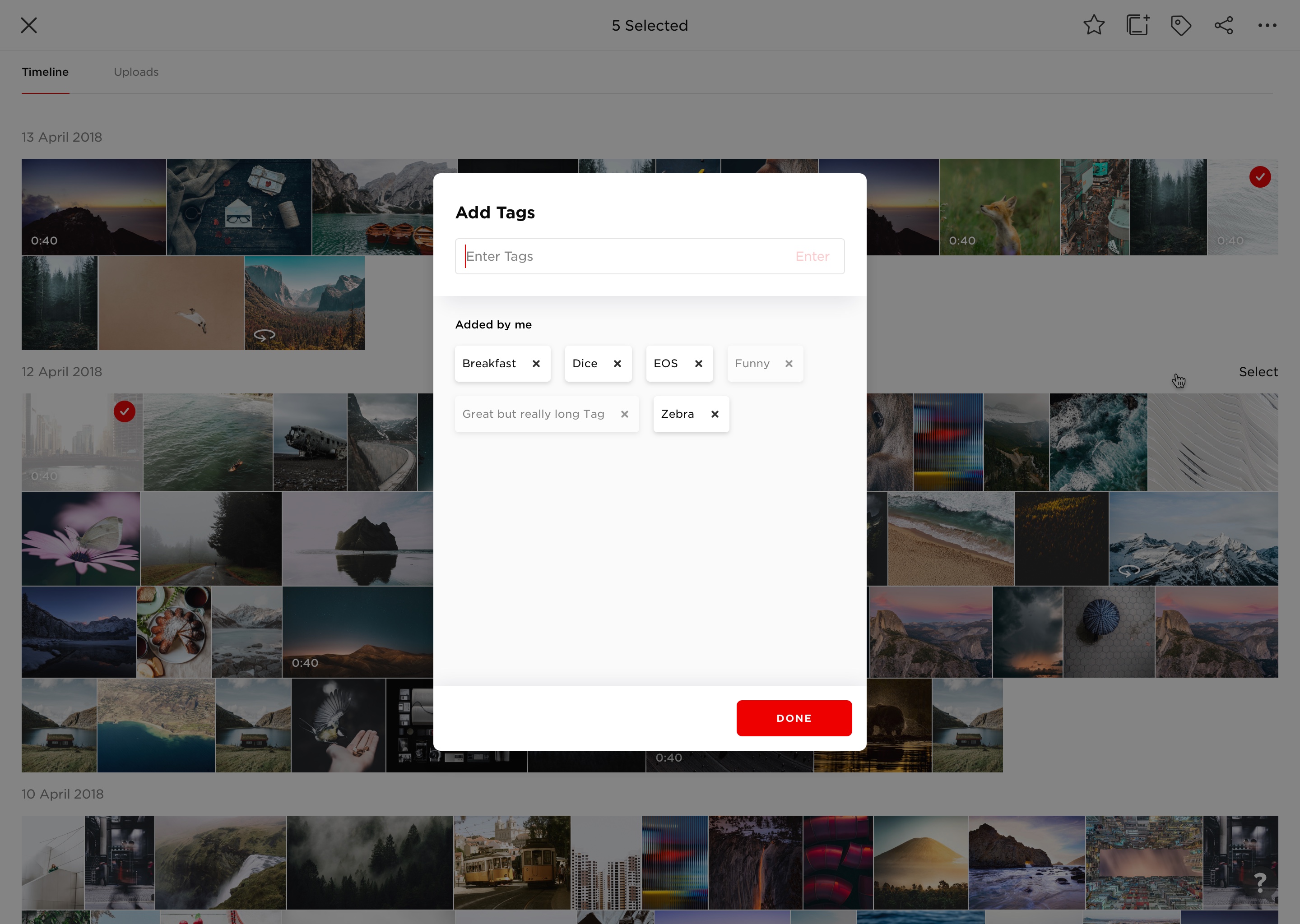Open the white bird on sand photo
Image resolution: width=1300 pixels, height=924 pixels.
(x=172, y=303)
